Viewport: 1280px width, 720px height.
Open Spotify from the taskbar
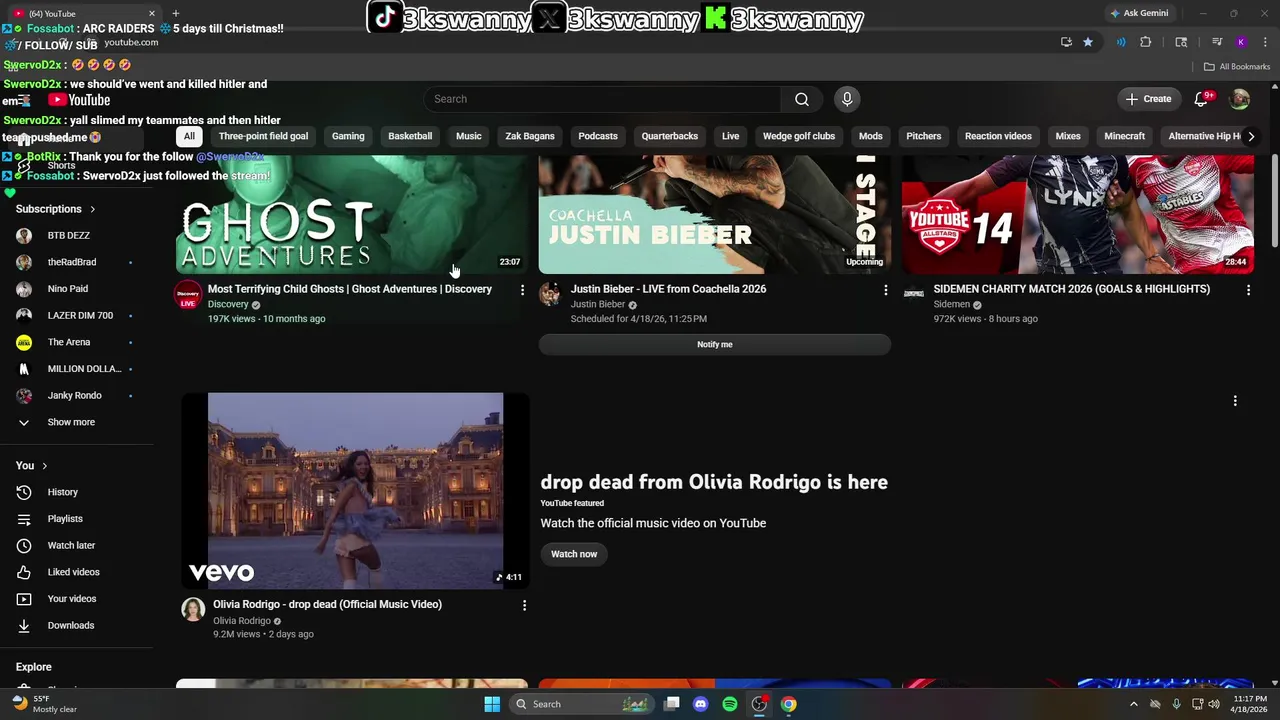coord(730,704)
